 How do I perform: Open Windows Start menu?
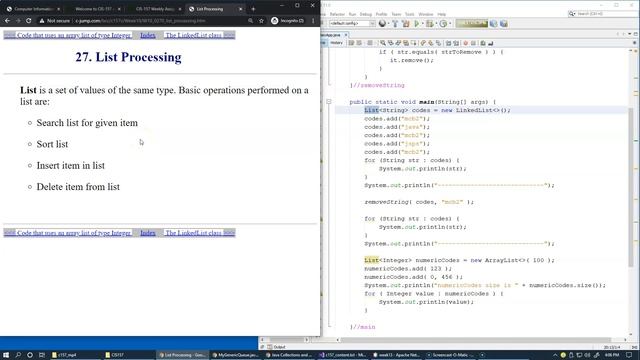(x=6, y=355)
